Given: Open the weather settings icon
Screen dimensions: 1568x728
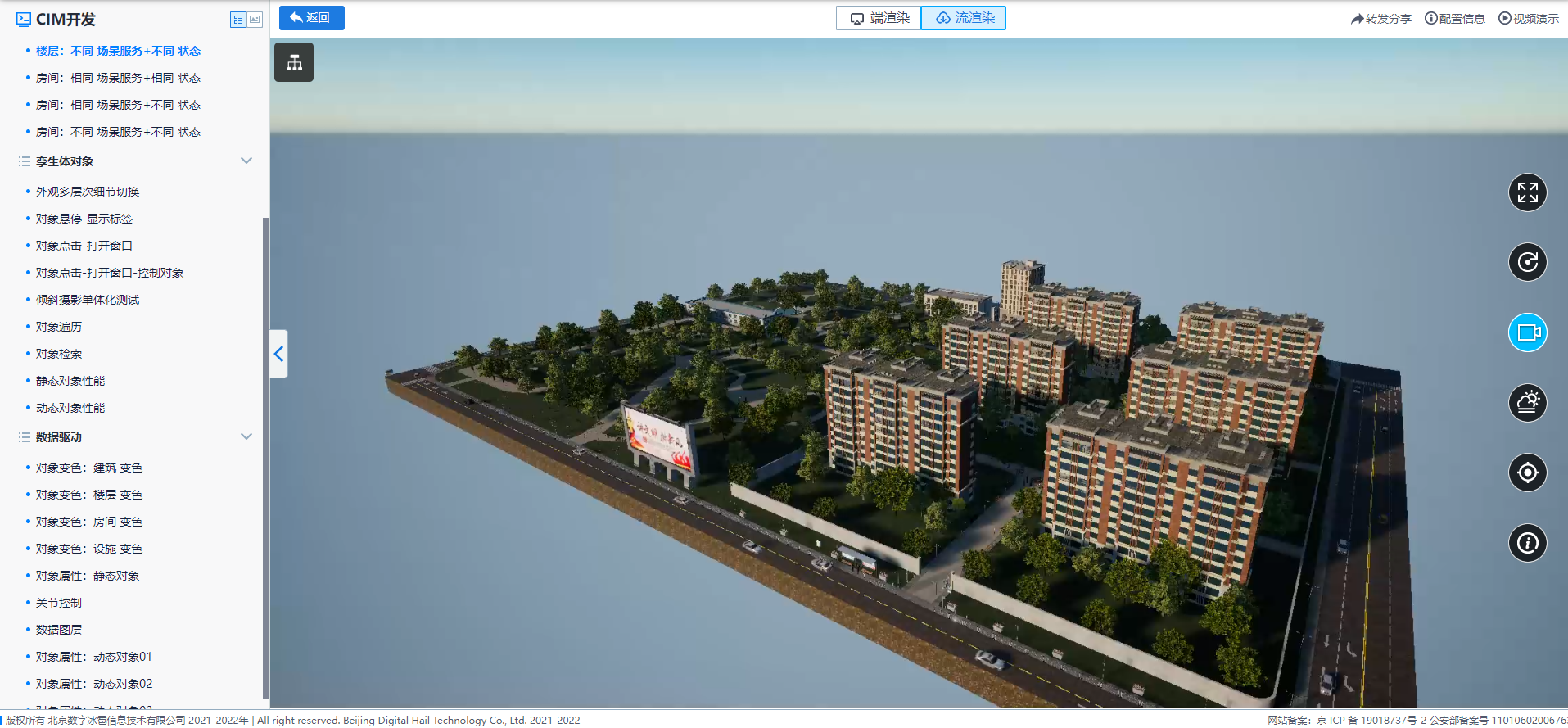Looking at the screenshot, I should click(1527, 403).
